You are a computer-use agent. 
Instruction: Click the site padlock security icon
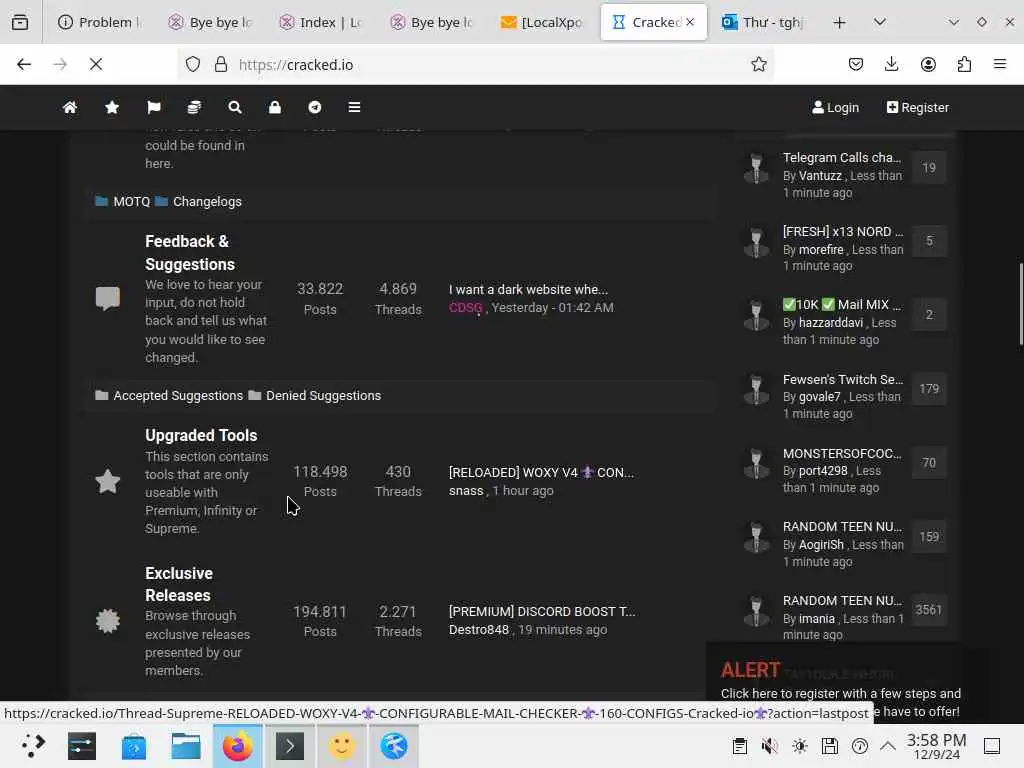point(221,64)
